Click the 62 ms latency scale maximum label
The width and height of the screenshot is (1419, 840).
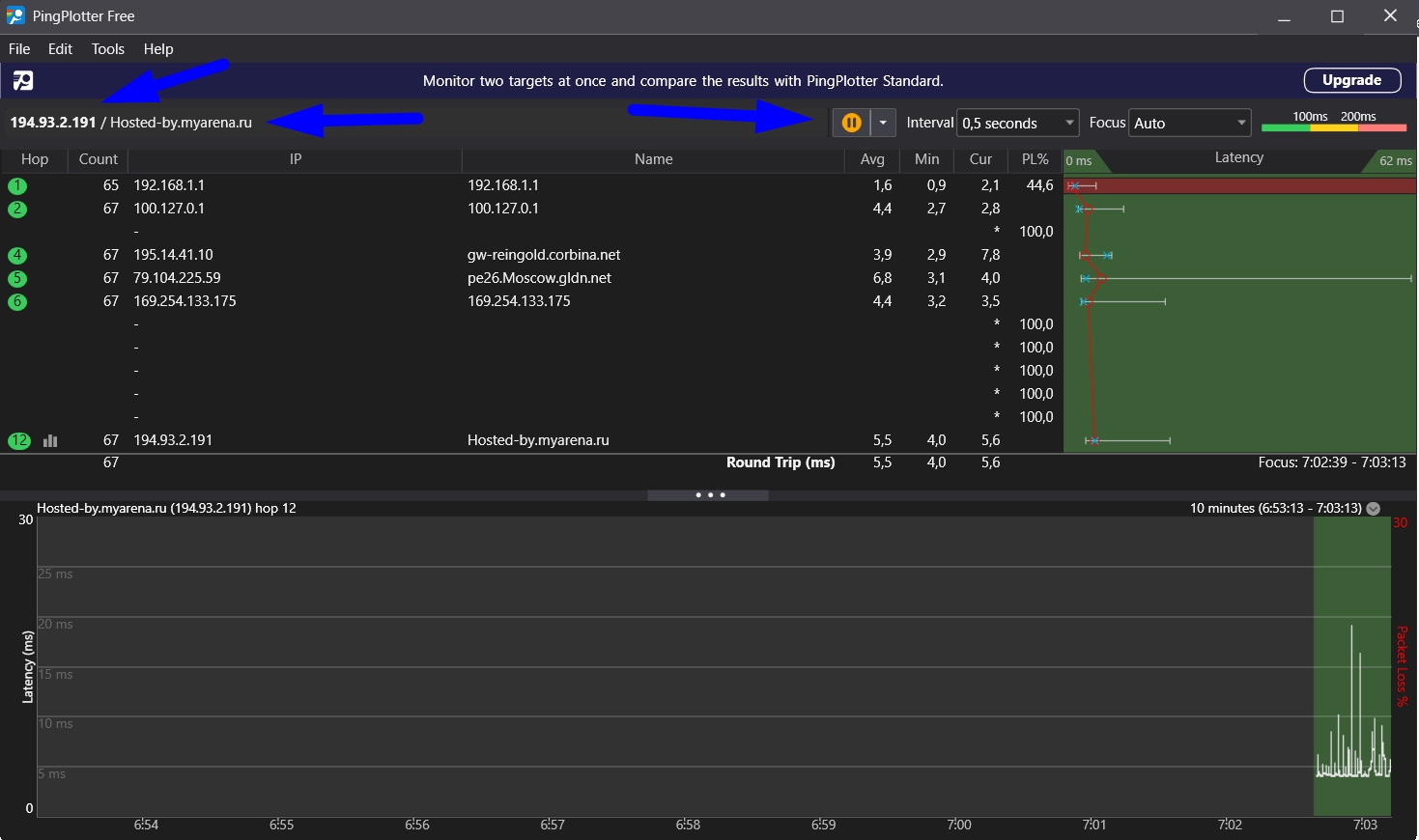point(1395,161)
